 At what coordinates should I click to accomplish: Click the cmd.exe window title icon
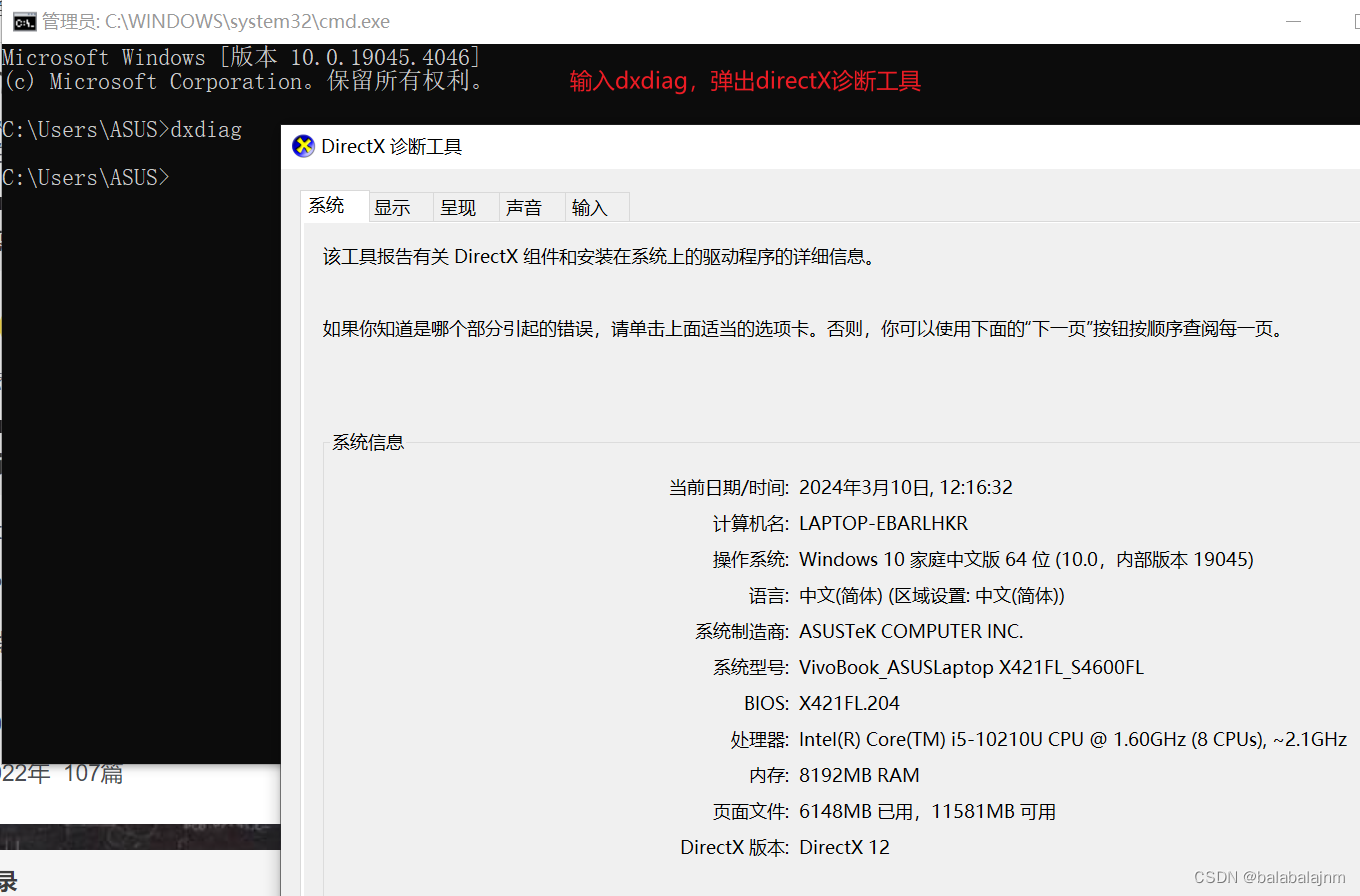(25, 21)
